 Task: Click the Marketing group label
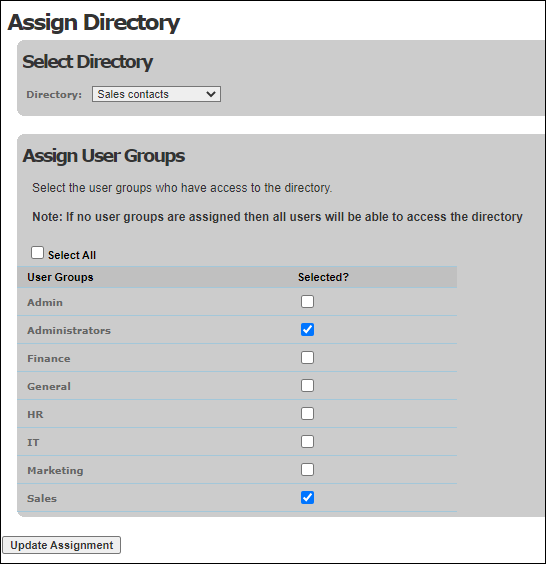point(55,470)
